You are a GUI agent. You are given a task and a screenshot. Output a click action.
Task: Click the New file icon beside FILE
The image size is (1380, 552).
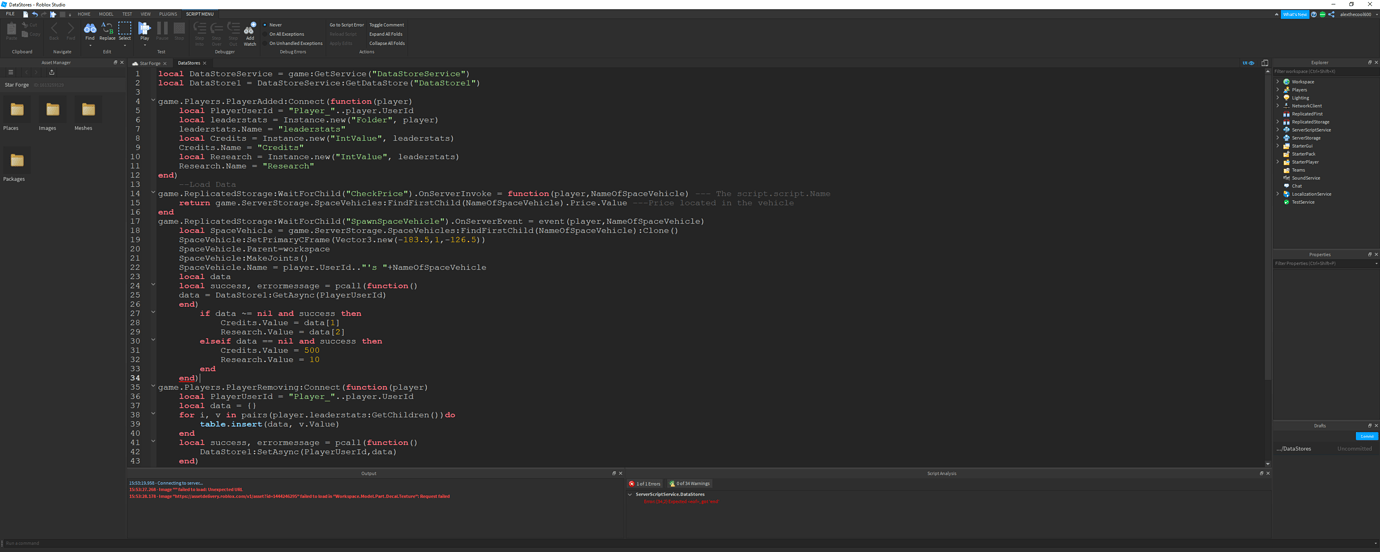tap(25, 14)
